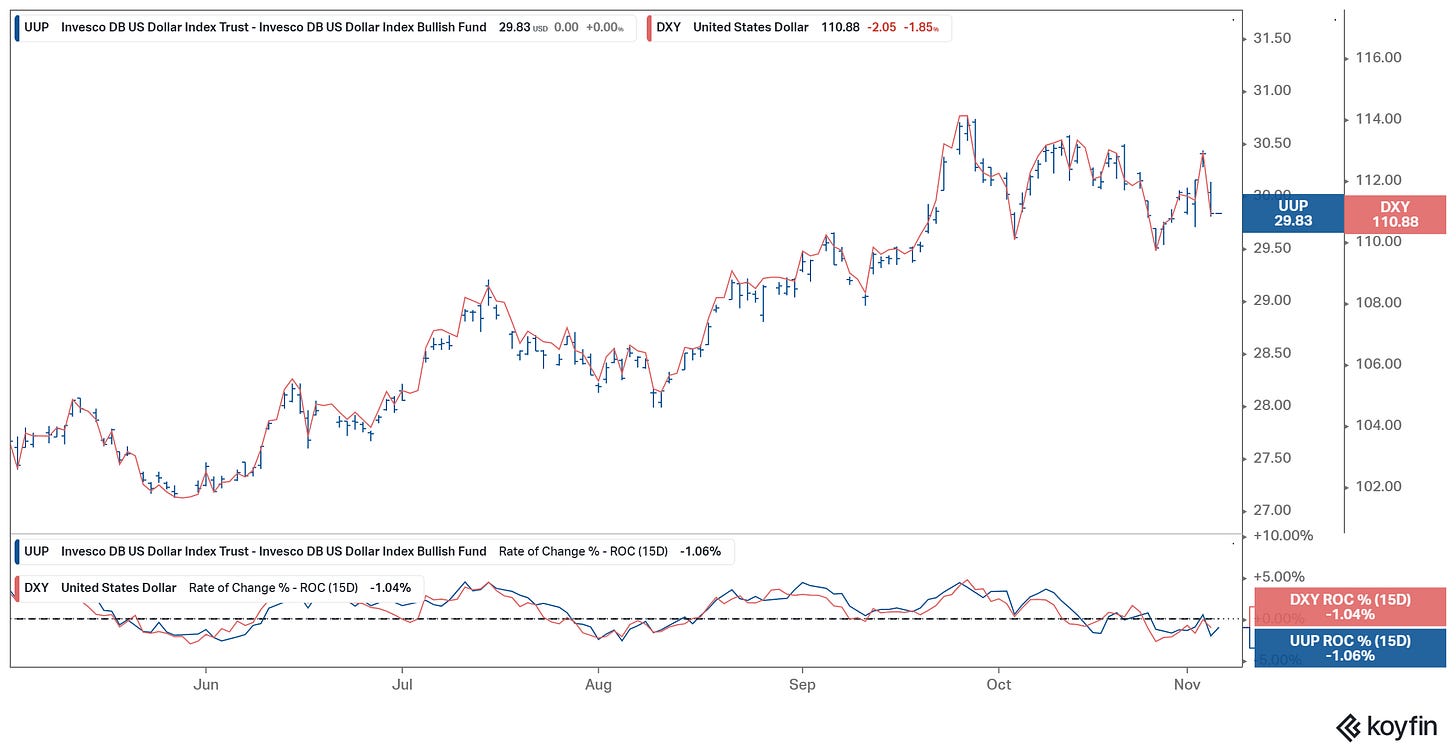Click the blue UUP color bar in top legend

[18, 28]
